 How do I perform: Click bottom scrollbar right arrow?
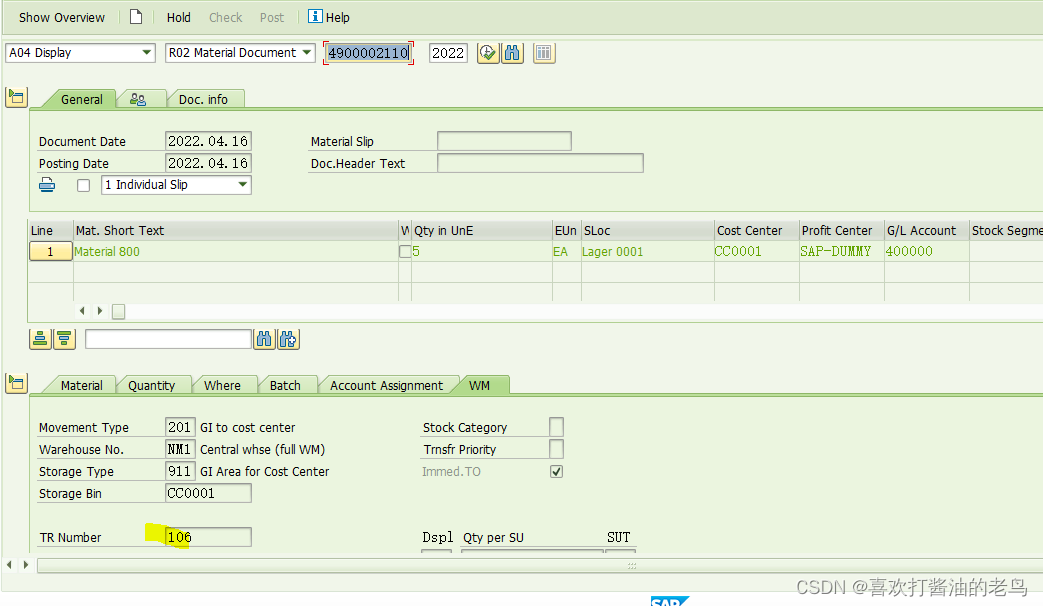coord(25,565)
